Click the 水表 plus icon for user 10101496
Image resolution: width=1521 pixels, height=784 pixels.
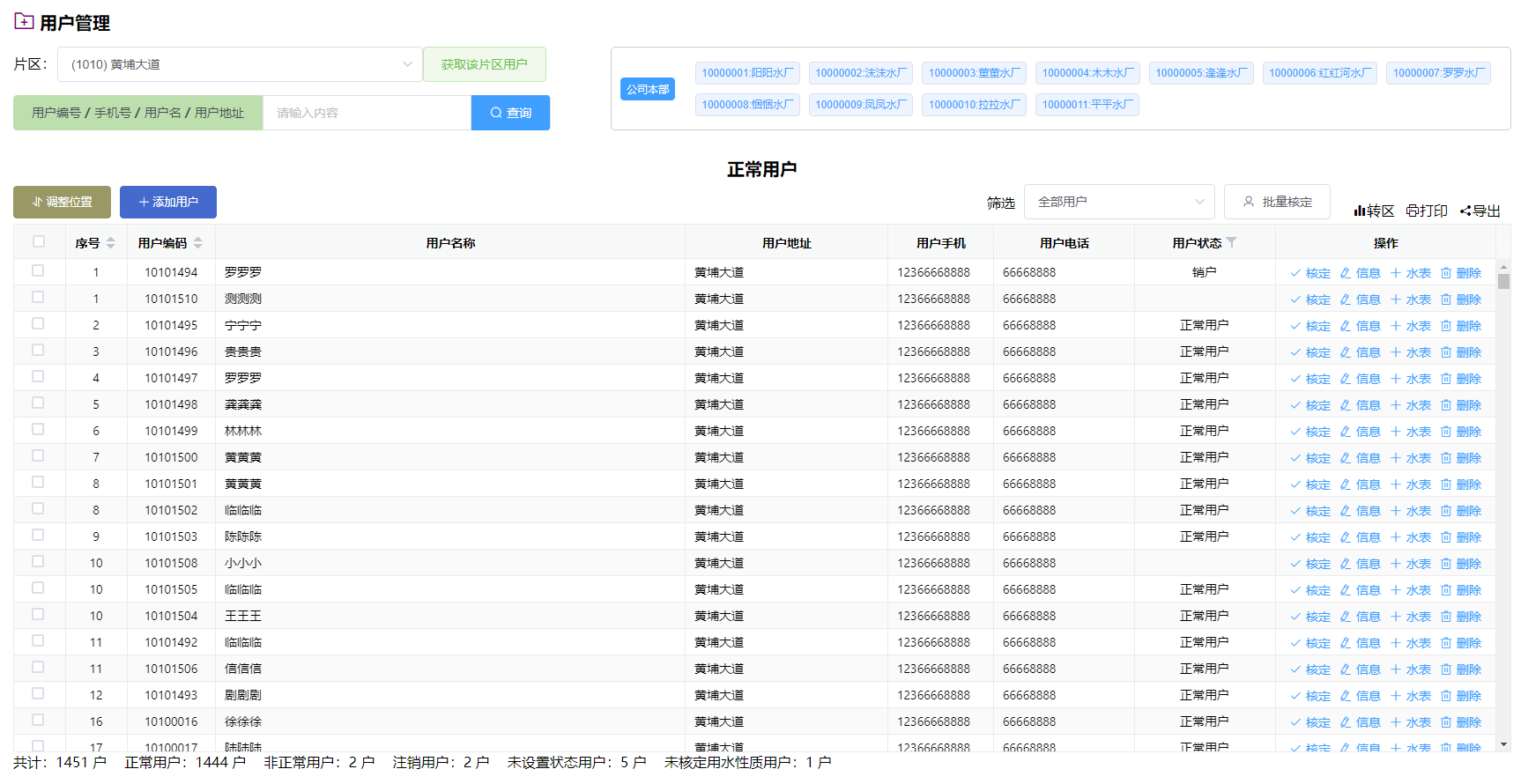pos(1396,352)
